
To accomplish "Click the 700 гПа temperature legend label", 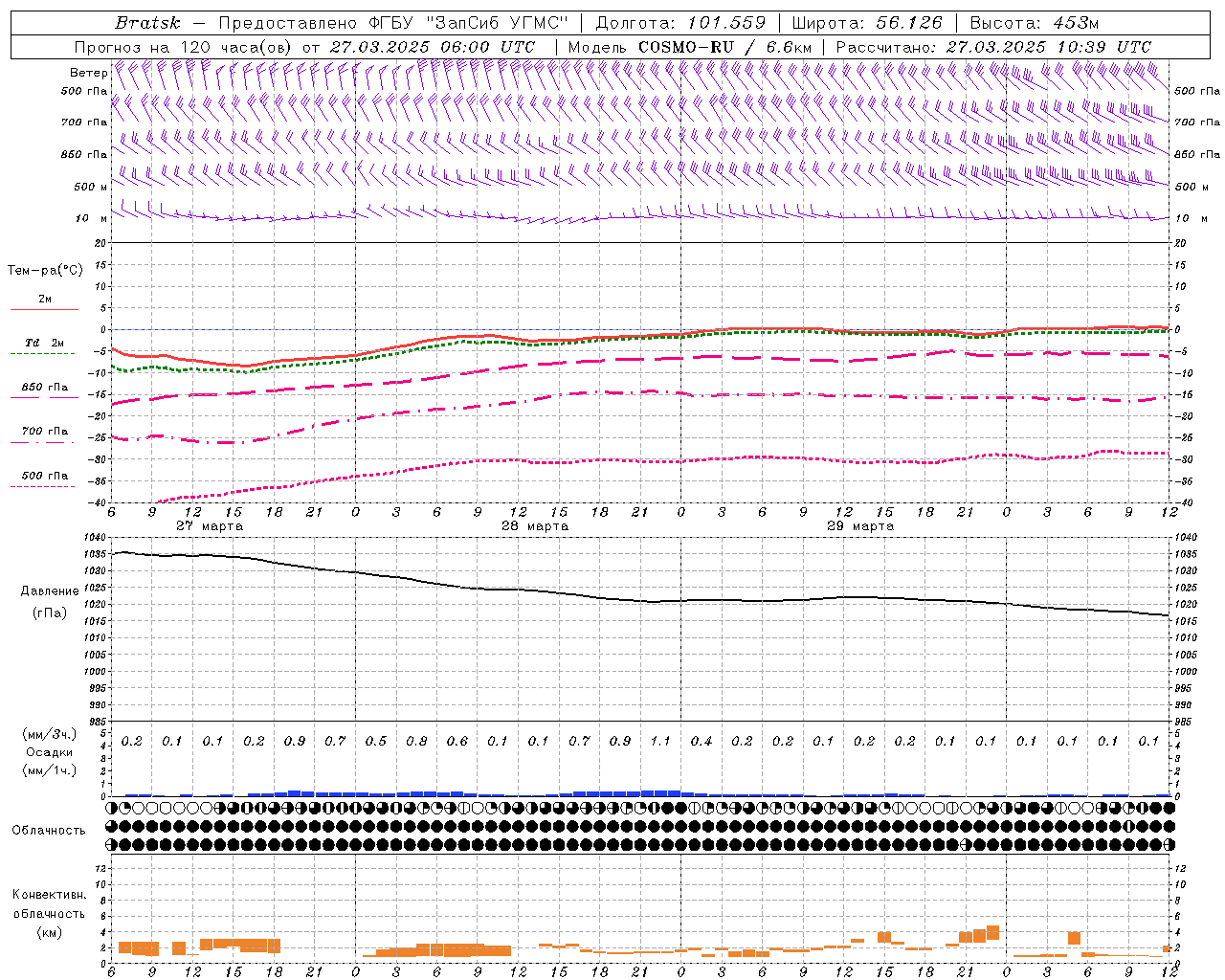I will coord(45,432).
